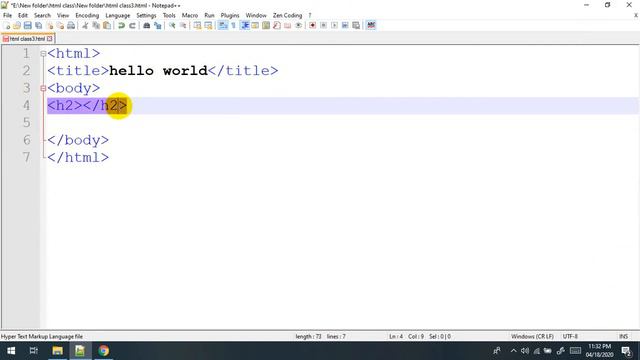Viewport: 640px width, 360px height.
Task: Click the Save All toolbar icon
Action: 38,25
